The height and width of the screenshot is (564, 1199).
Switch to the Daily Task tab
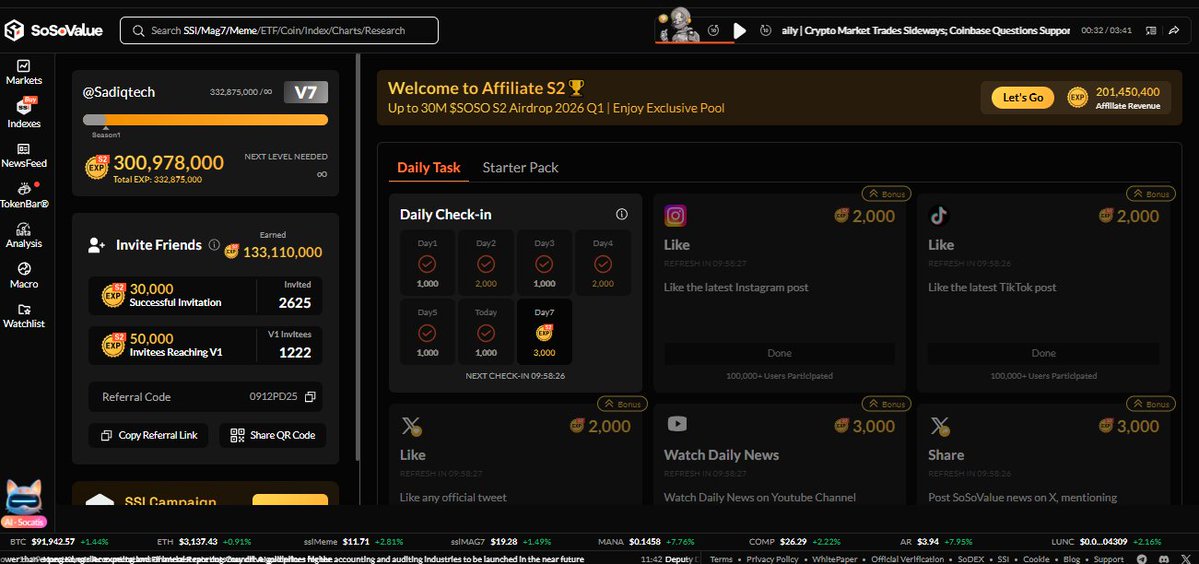(429, 167)
